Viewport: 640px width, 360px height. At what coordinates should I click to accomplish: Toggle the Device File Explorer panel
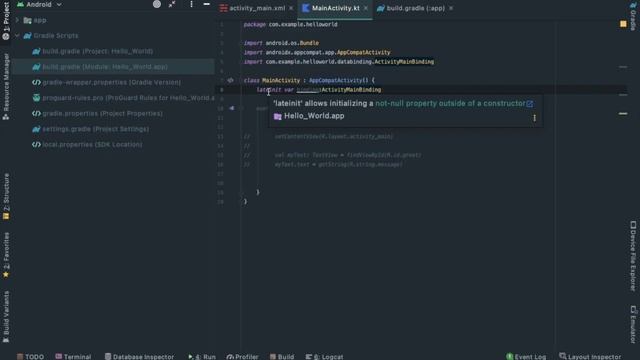point(633,256)
